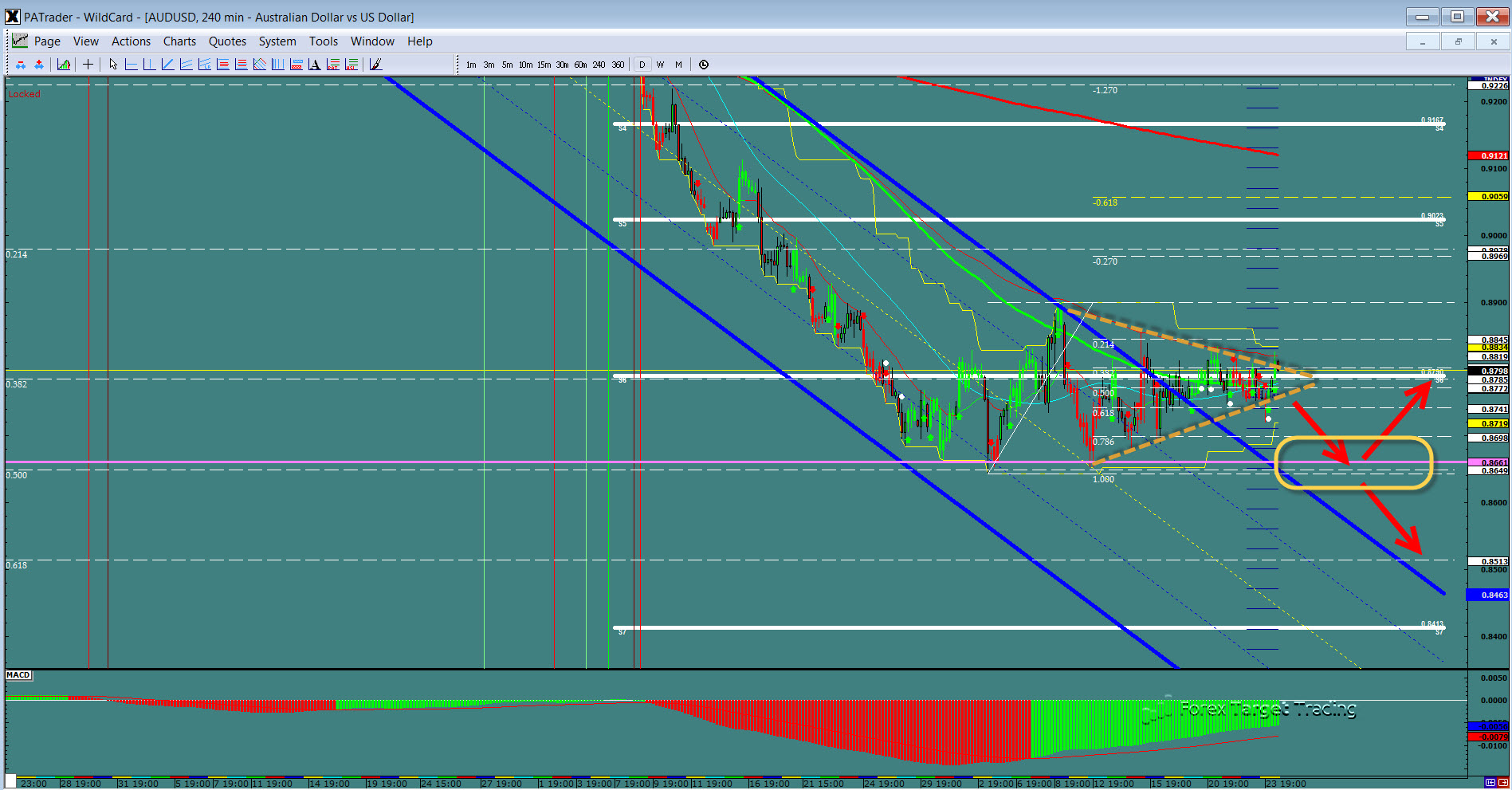Open the Quotes menu
The width and height of the screenshot is (1512, 790).
coord(227,41)
